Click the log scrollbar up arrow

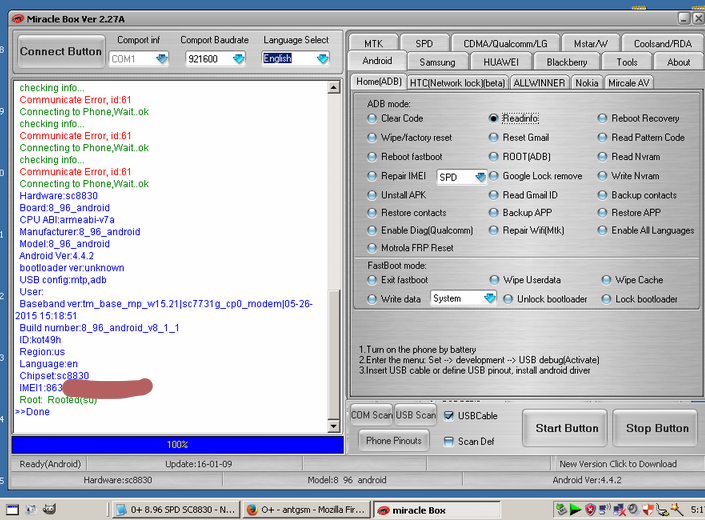(334, 87)
